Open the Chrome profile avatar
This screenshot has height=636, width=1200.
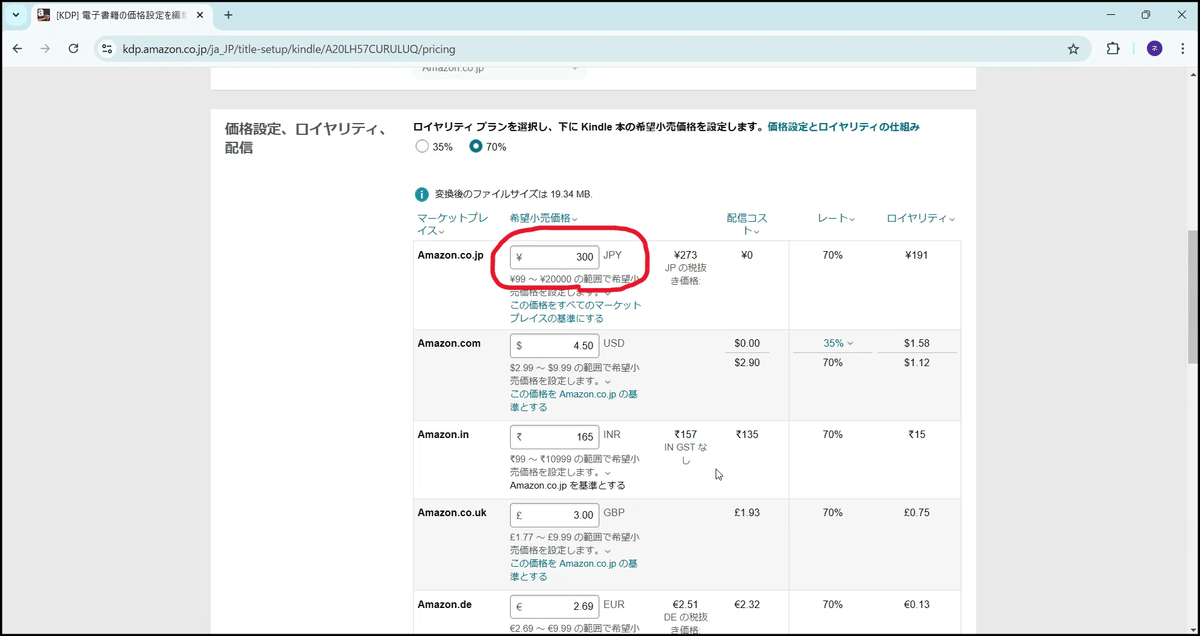click(1154, 48)
